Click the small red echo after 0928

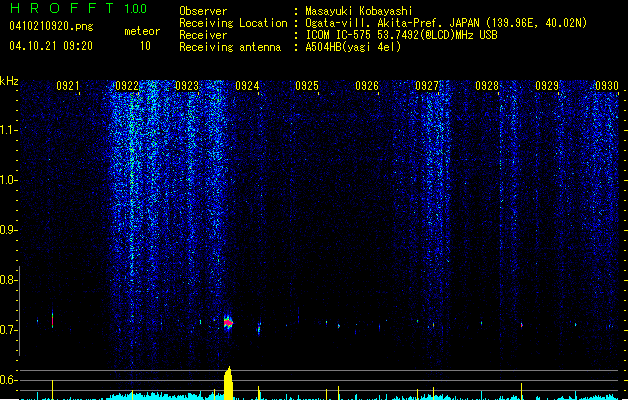coord(521,325)
